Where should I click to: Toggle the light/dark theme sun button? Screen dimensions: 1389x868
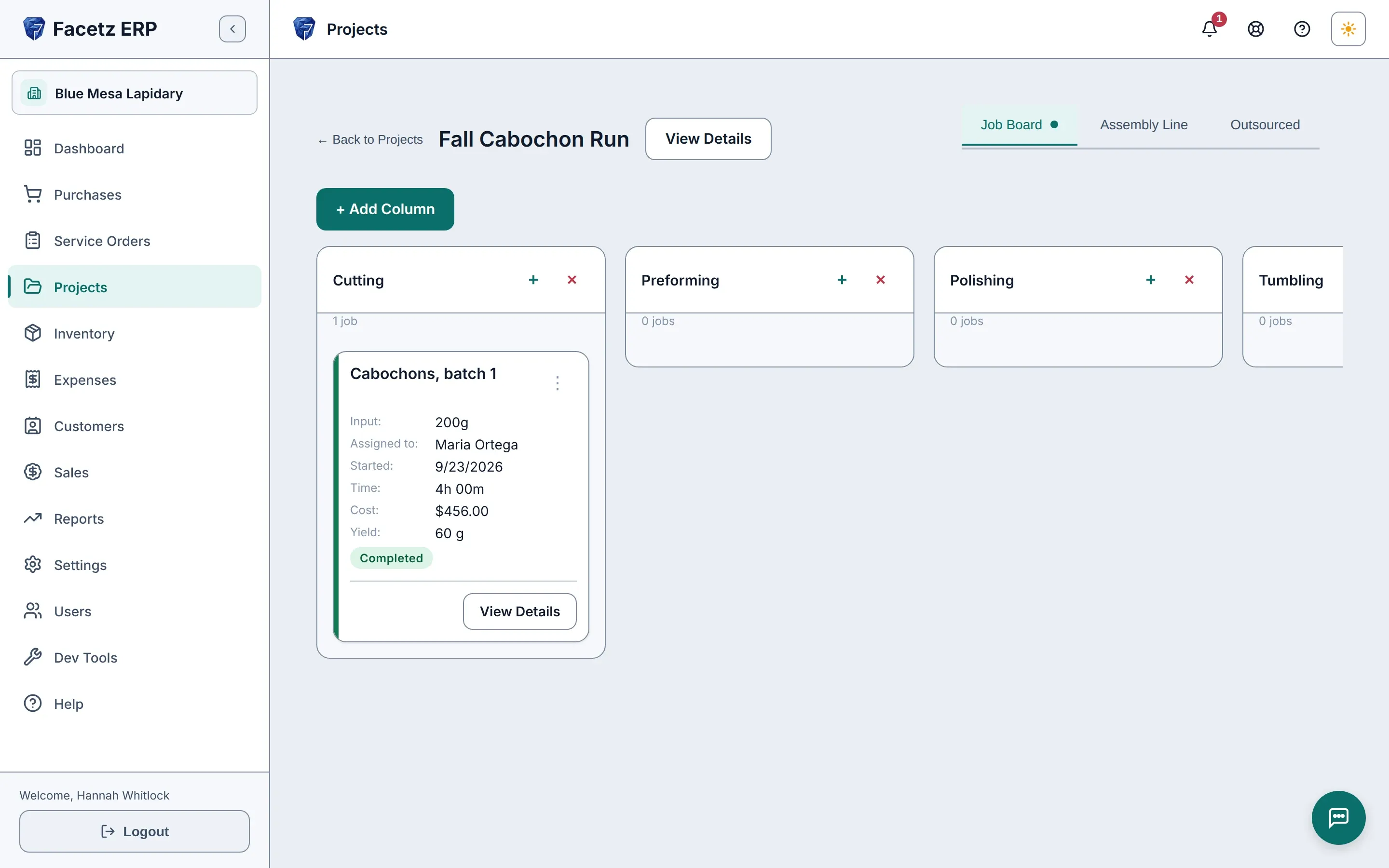coord(1348,29)
